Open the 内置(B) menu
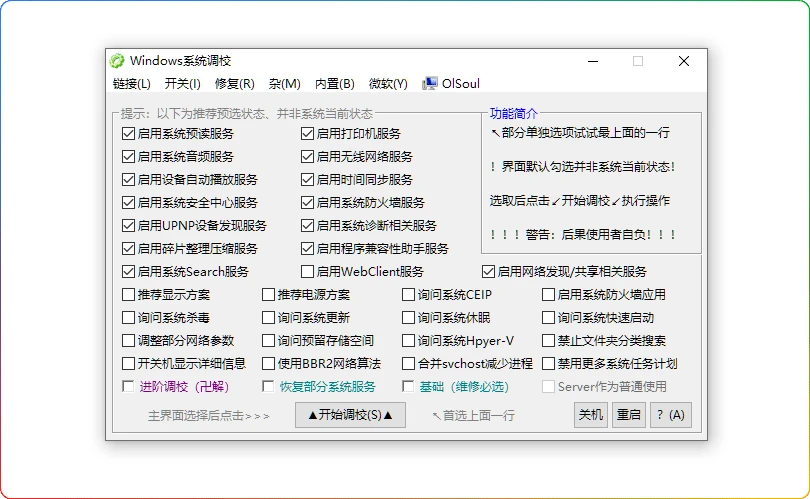The height and width of the screenshot is (499, 810). pos(335,84)
